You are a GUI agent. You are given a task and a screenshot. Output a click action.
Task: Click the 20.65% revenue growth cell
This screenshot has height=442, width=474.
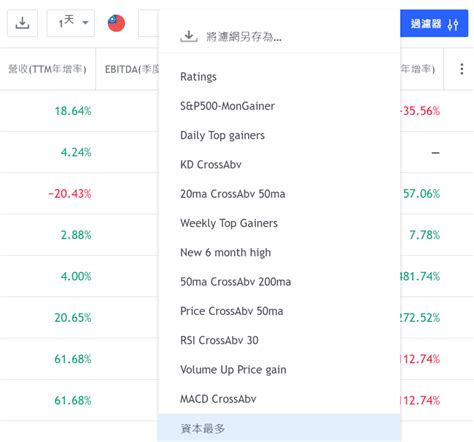[x=73, y=318]
